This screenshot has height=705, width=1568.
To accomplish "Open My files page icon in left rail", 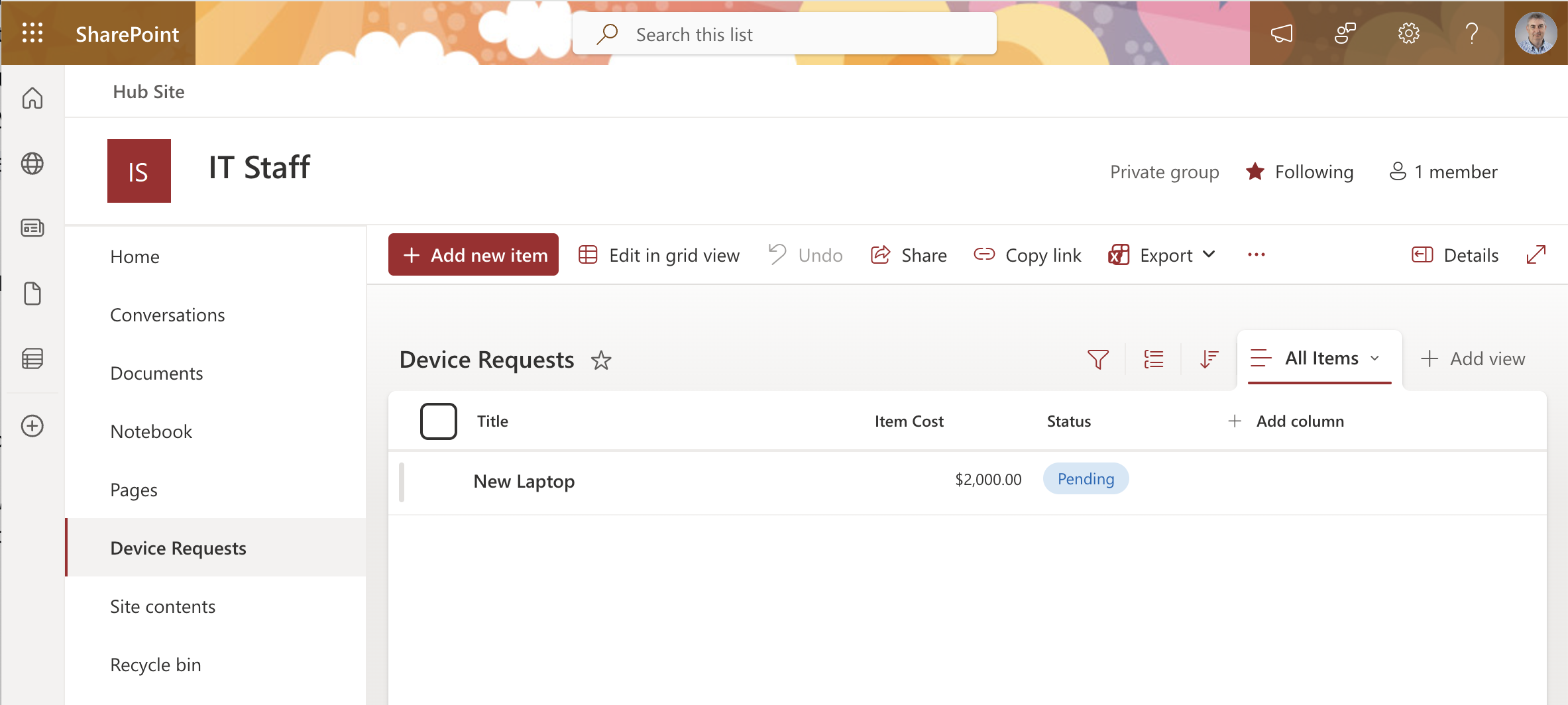I will tap(32, 294).
